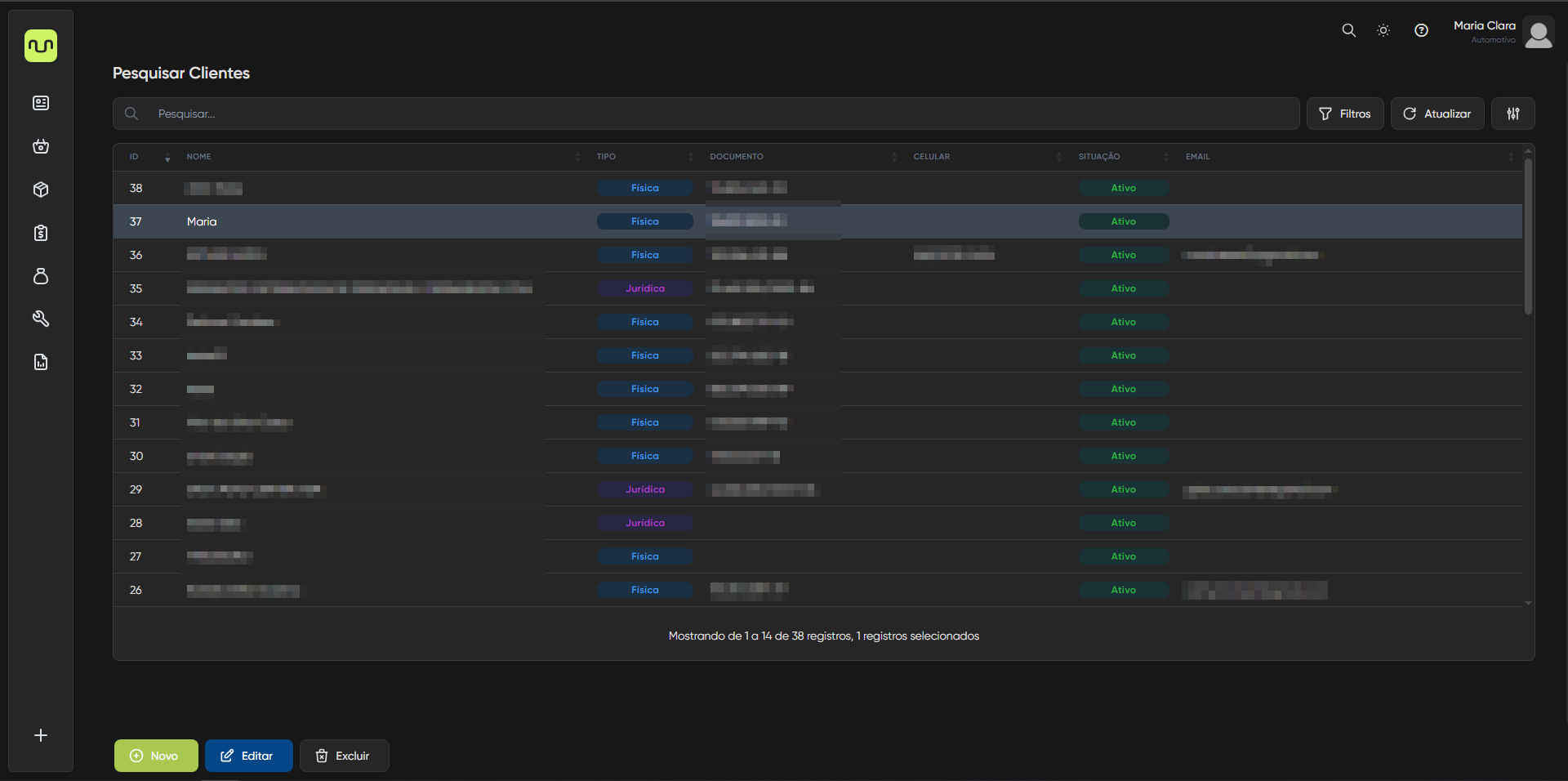This screenshot has height=781, width=1568.
Task: Select the wrench services sidebar icon
Action: point(41,319)
